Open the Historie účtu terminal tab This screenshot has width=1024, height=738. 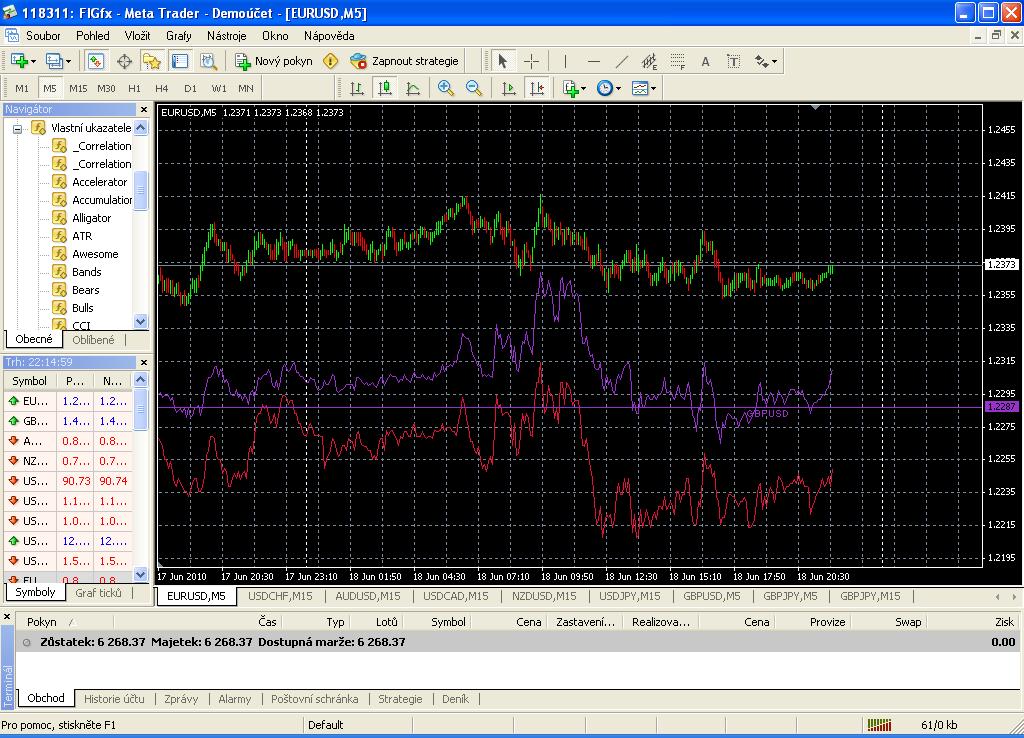114,699
